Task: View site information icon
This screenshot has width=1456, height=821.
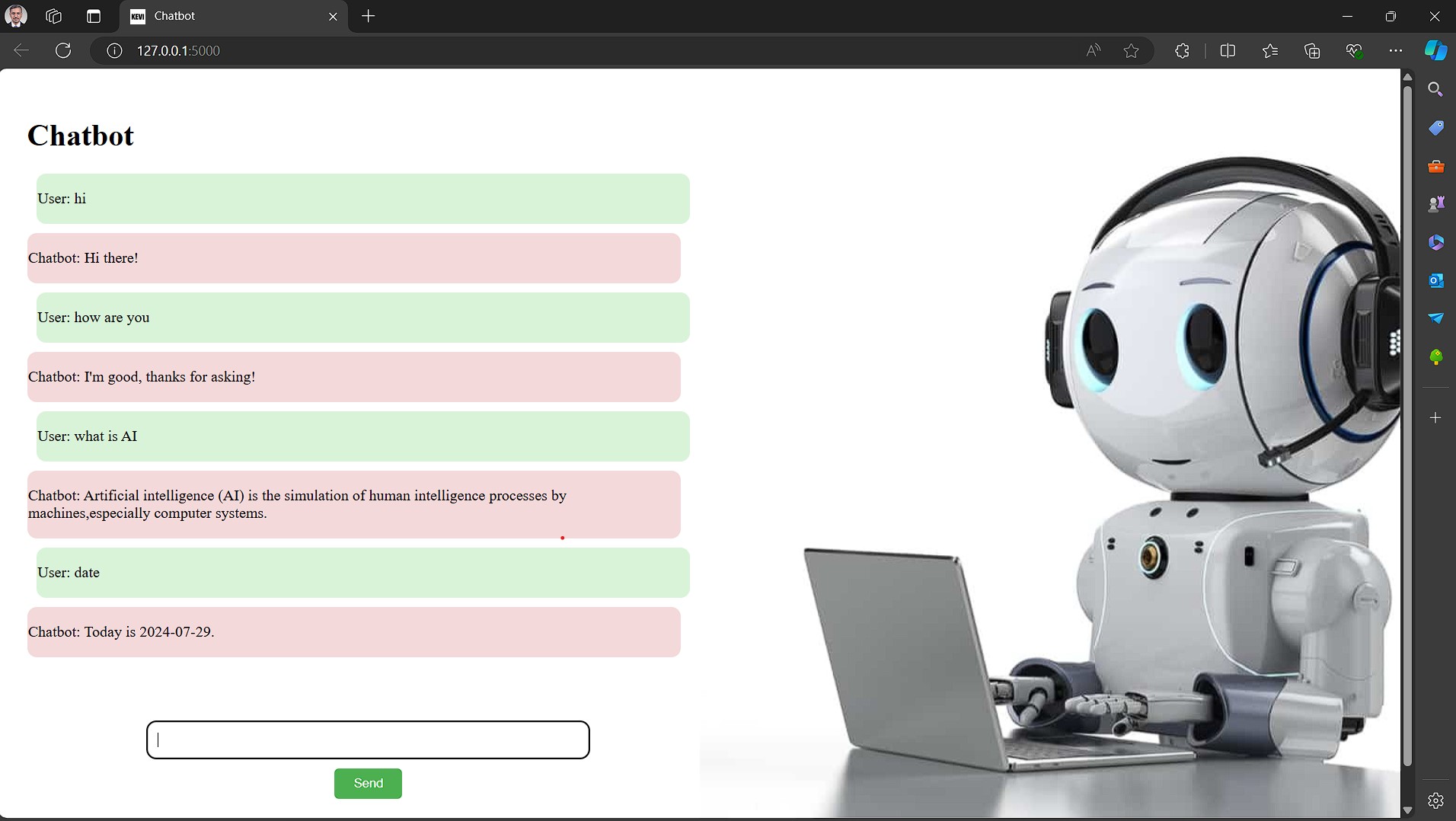Action: [114, 50]
